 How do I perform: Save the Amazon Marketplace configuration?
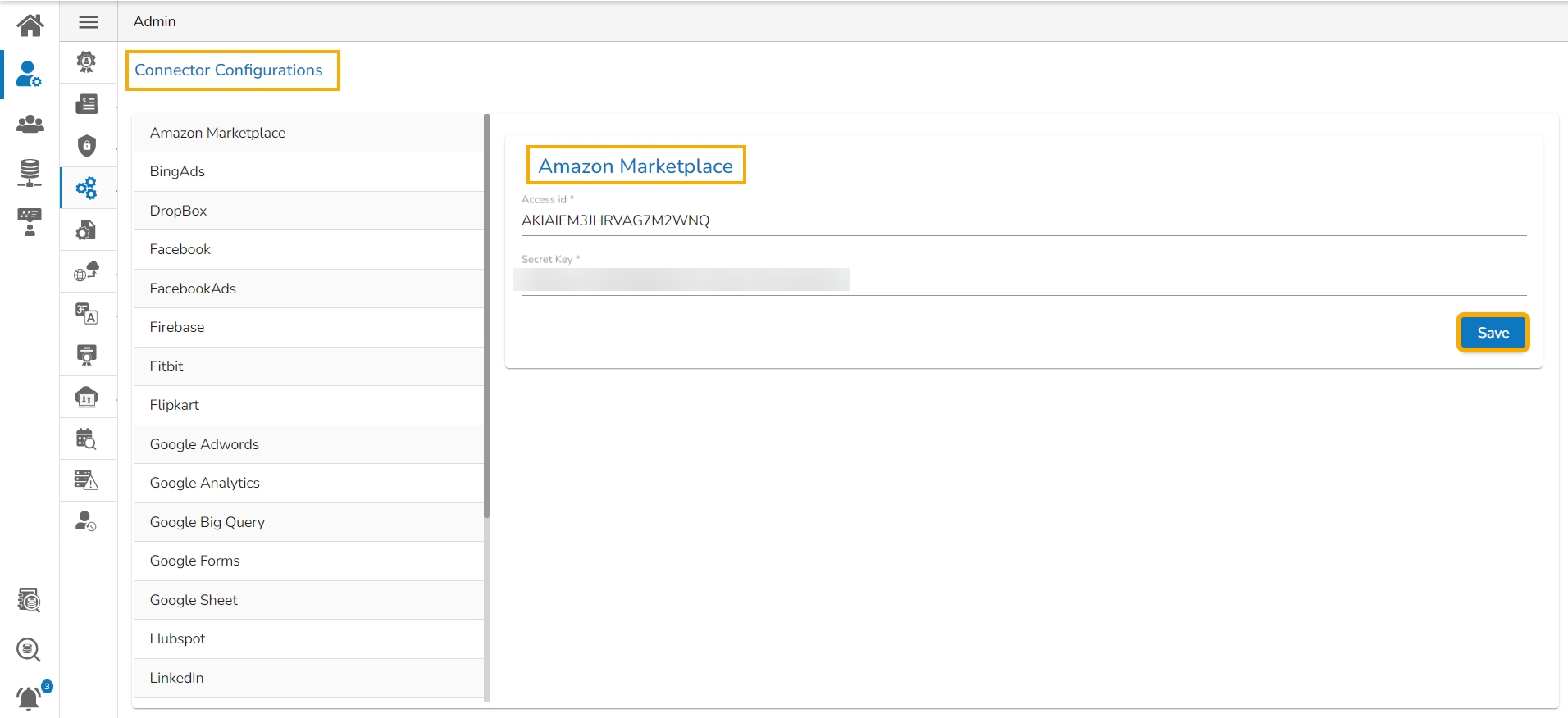click(1492, 333)
